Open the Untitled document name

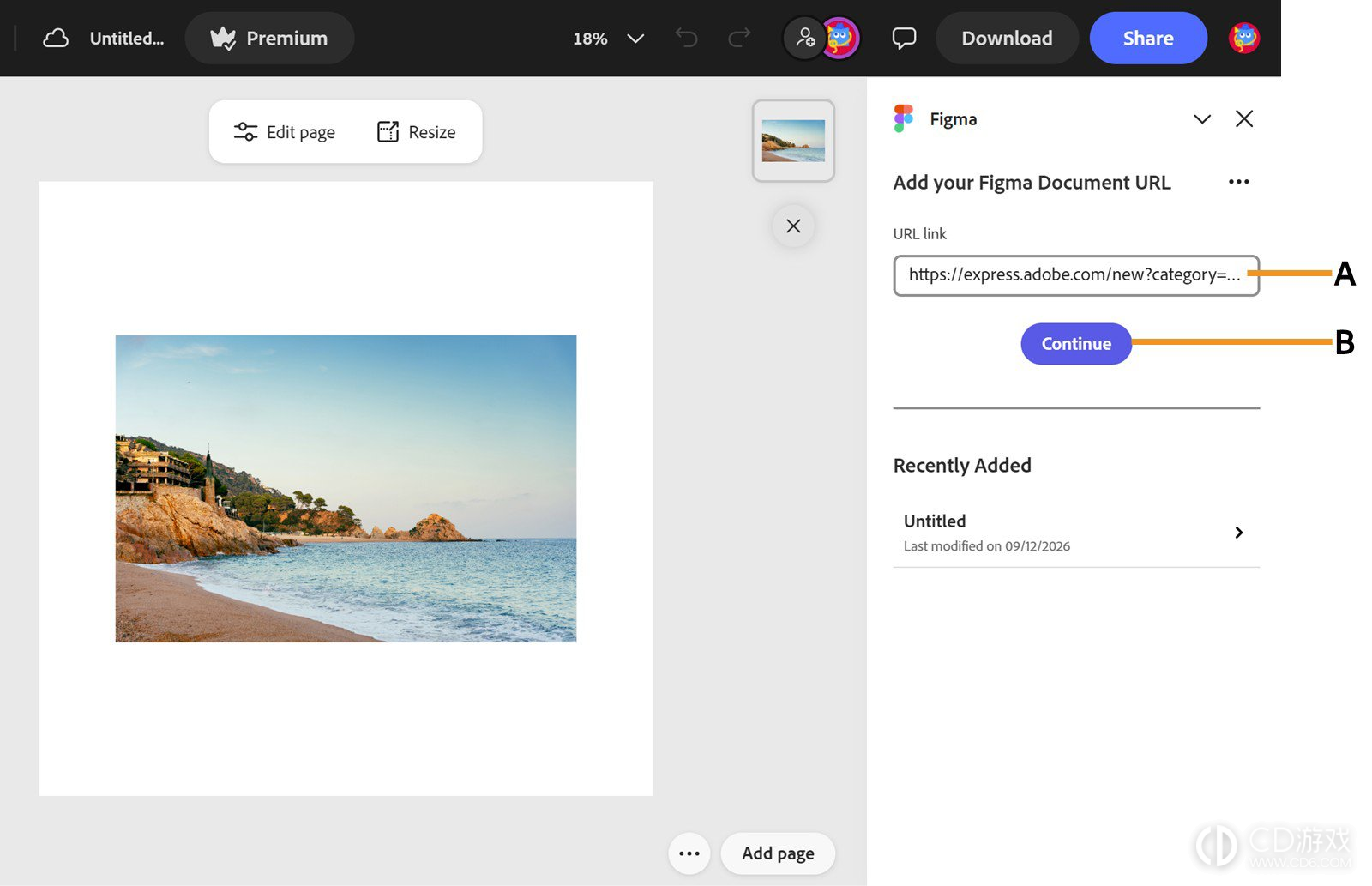pyautogui.click(x=127, y=39)
